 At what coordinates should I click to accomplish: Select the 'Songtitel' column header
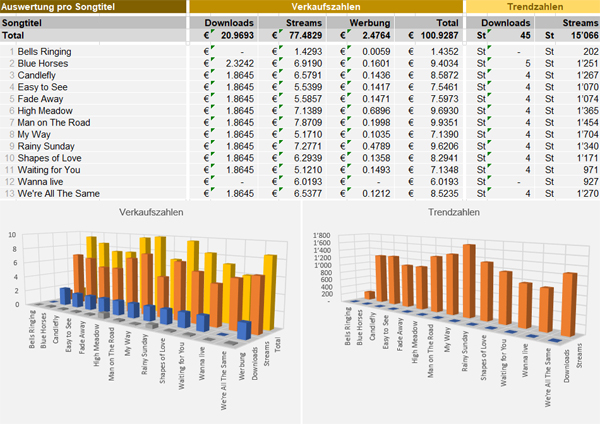coord(93,23)
